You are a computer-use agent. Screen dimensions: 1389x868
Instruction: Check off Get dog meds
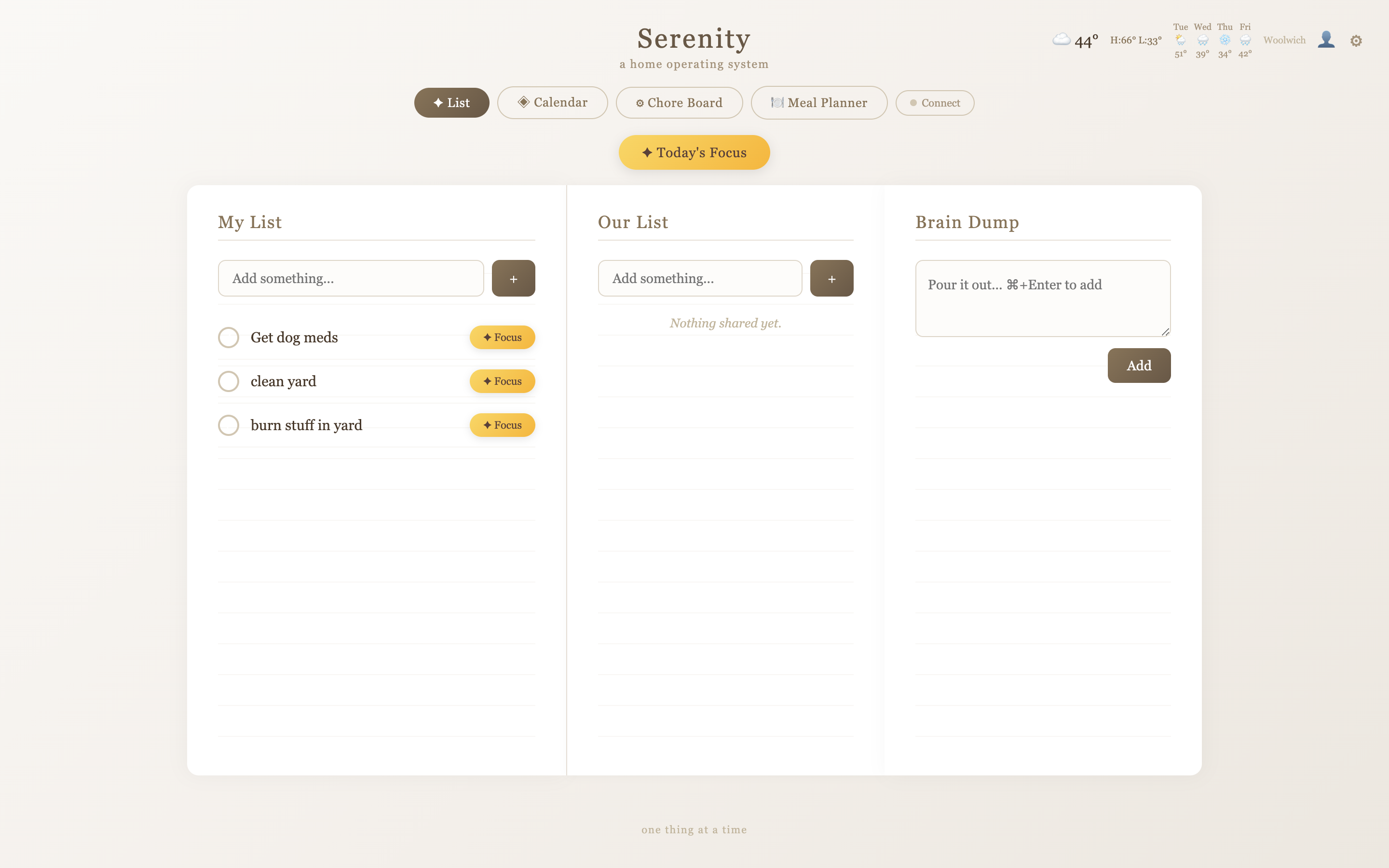point(229,338)
